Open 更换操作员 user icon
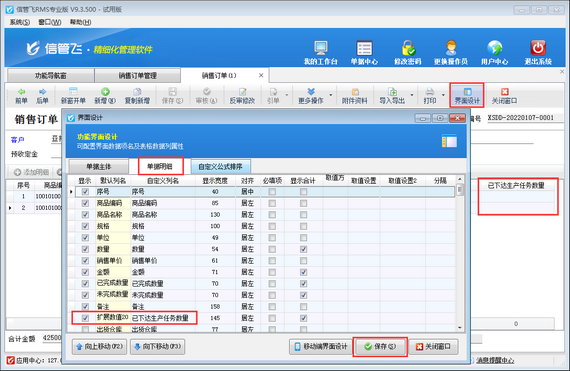 451,53
